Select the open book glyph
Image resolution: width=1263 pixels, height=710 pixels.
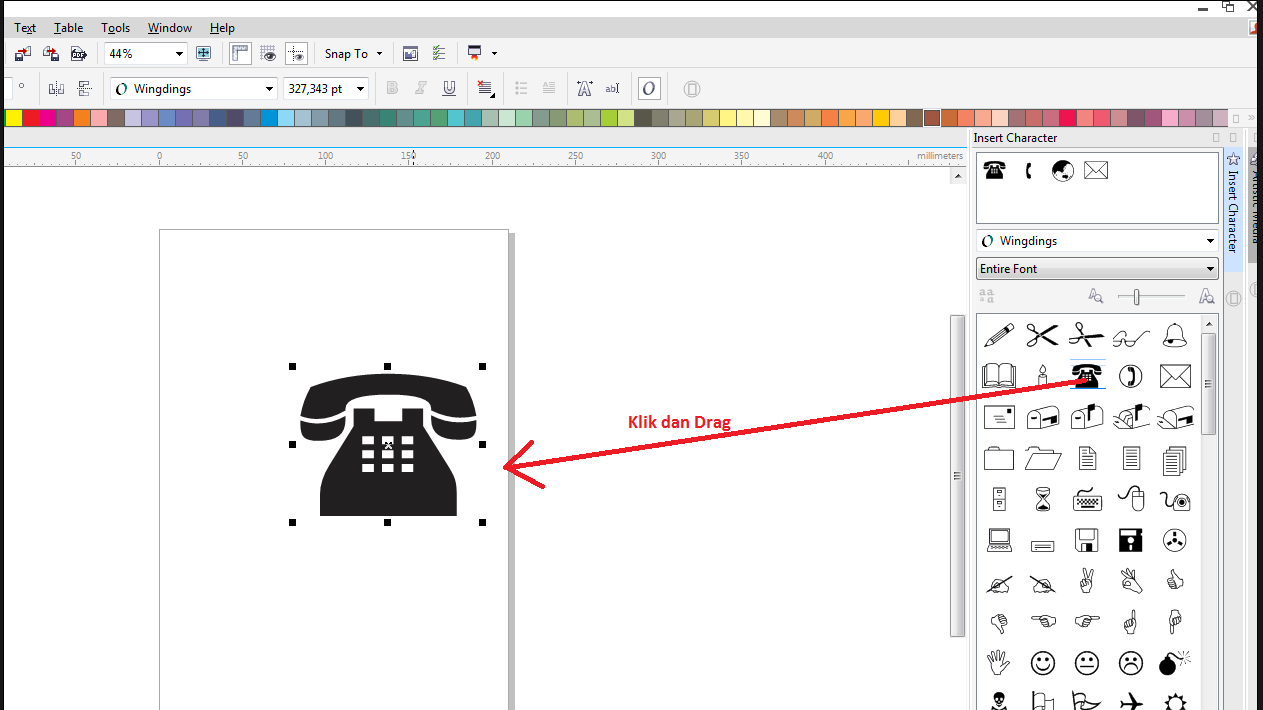point(999,376)
